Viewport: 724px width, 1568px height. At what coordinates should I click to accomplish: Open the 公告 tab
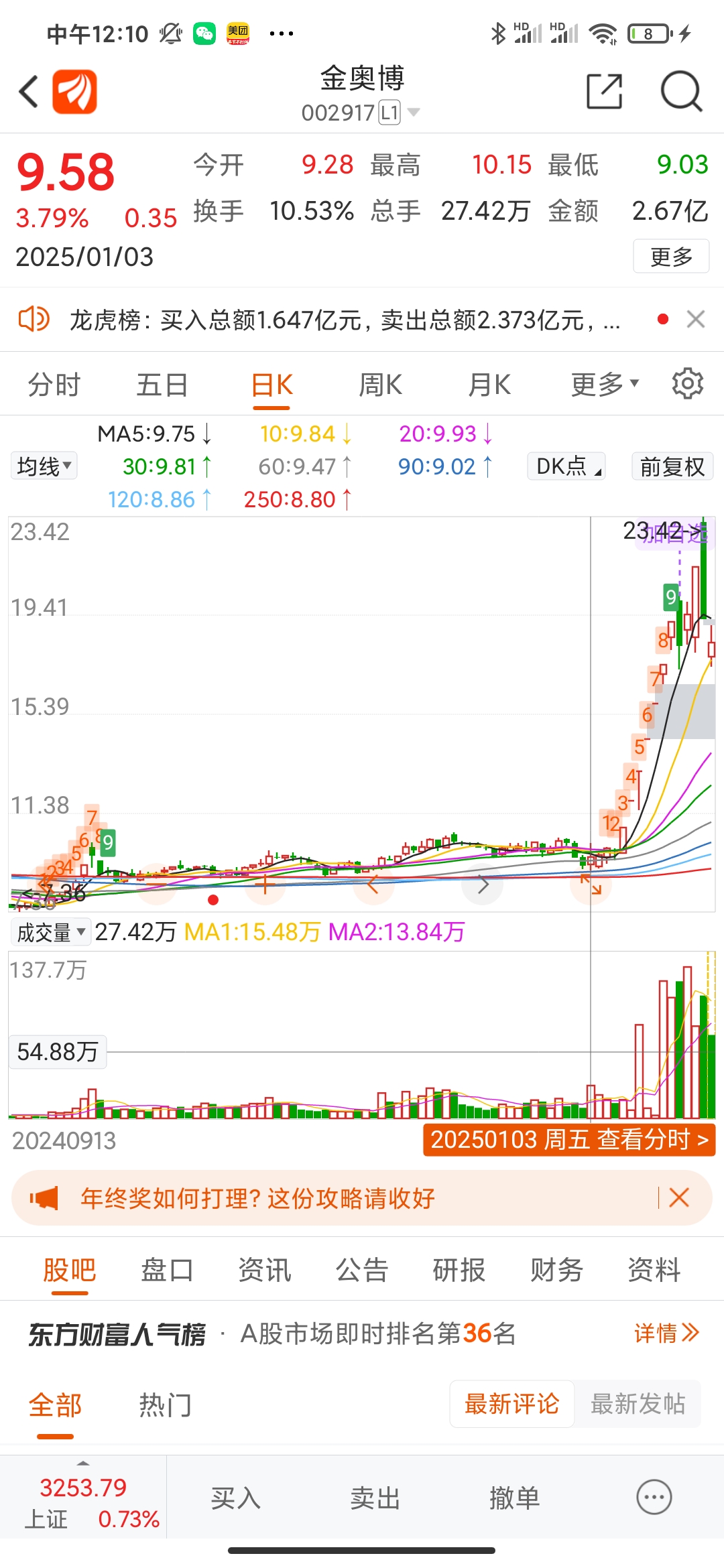click(x=362, y=1270)
